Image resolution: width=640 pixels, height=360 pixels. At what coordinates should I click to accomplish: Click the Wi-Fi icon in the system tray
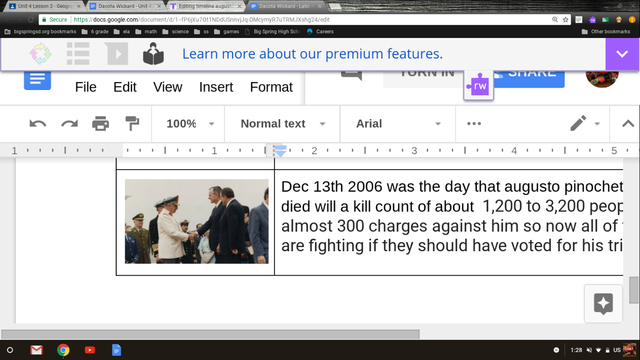[598, 350]
